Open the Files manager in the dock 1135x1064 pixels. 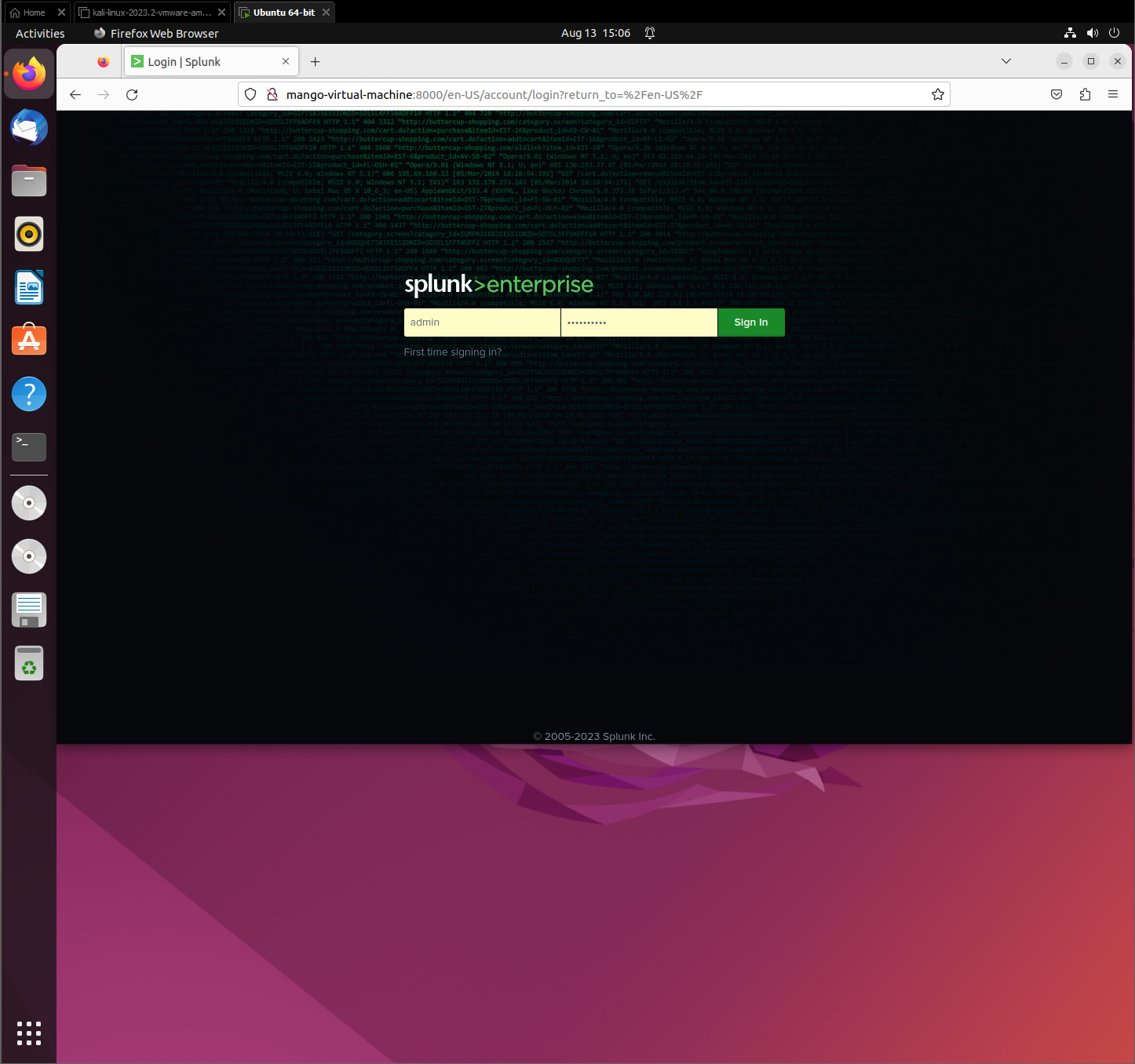point(29,180)
